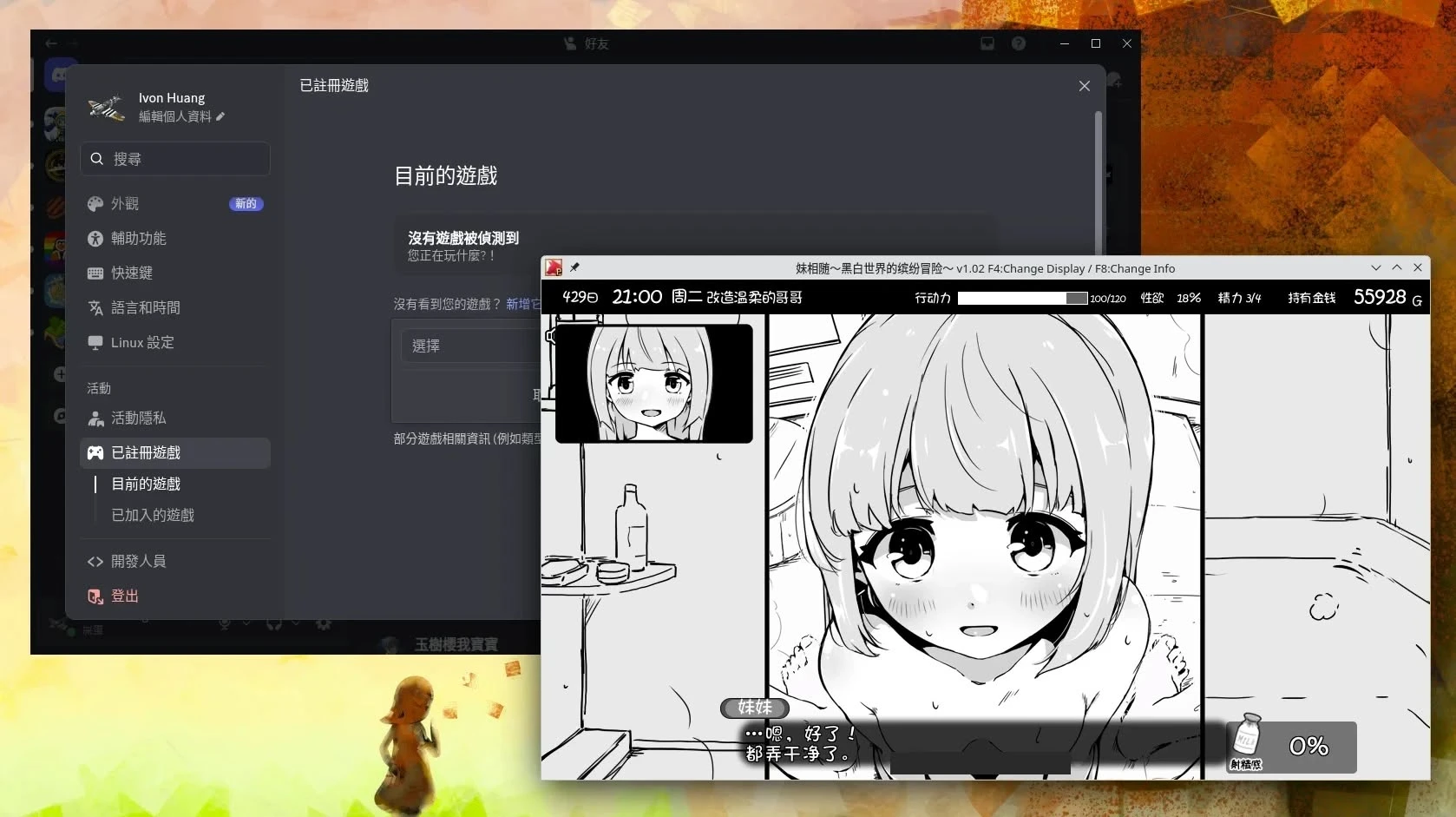Click the gamepad icon beside 已註冊遊戲
The height and width of the screenshot is (817, 1456).
[x=95, y=452]
